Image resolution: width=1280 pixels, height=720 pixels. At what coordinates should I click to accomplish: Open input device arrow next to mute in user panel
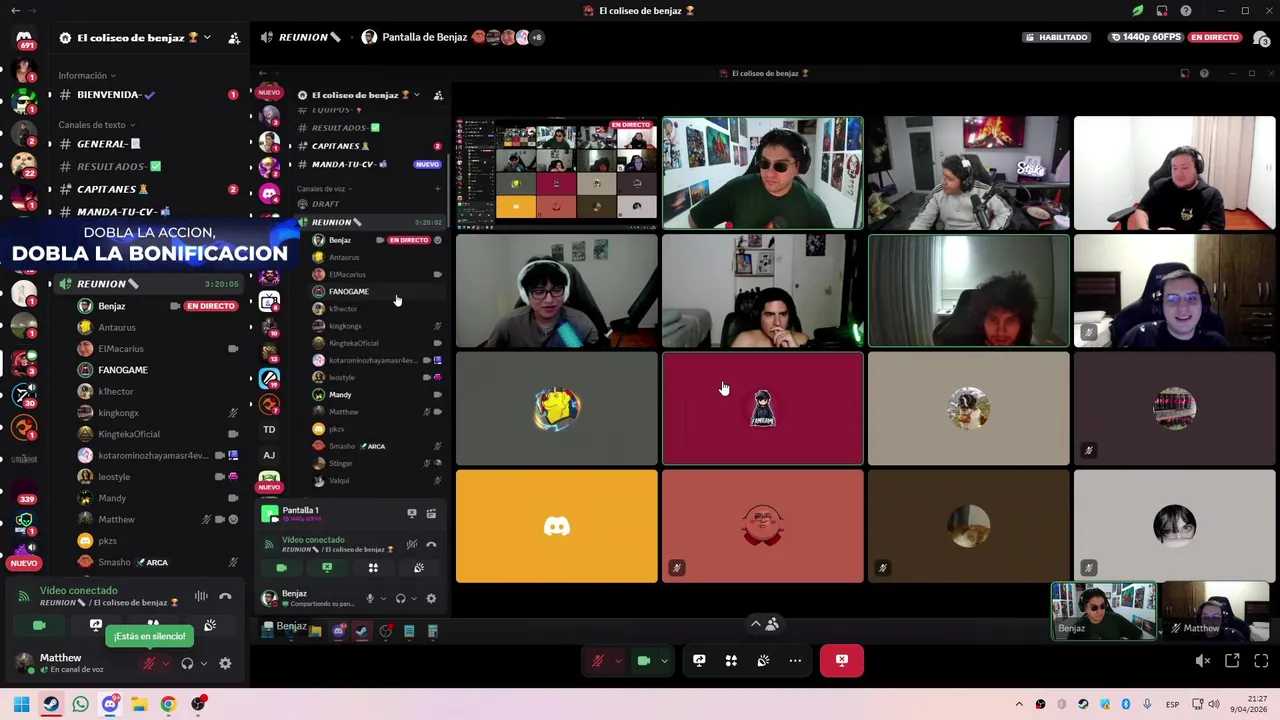pyautogui.click(x=166, y=663)
